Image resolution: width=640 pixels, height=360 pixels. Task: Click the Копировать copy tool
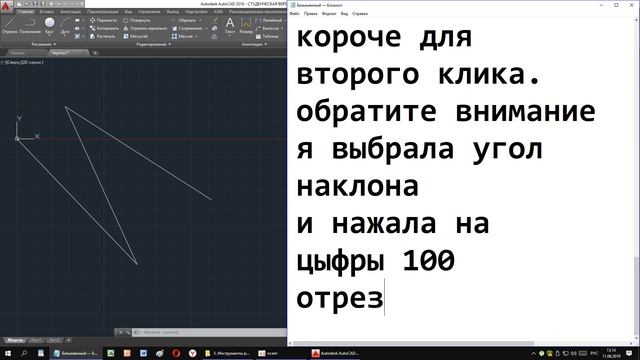pos(104,28)
